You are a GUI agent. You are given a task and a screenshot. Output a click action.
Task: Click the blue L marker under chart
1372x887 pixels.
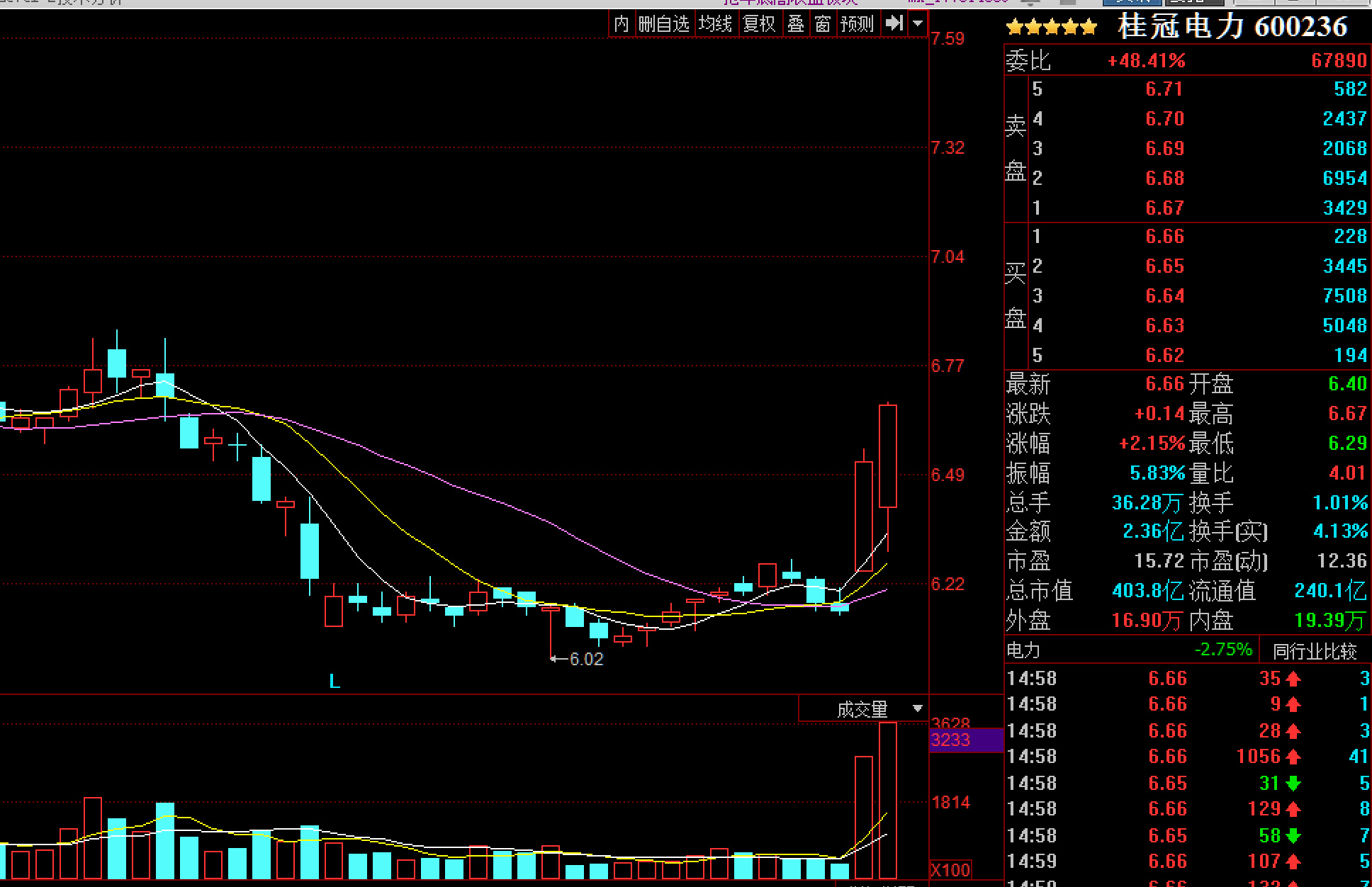334,682
